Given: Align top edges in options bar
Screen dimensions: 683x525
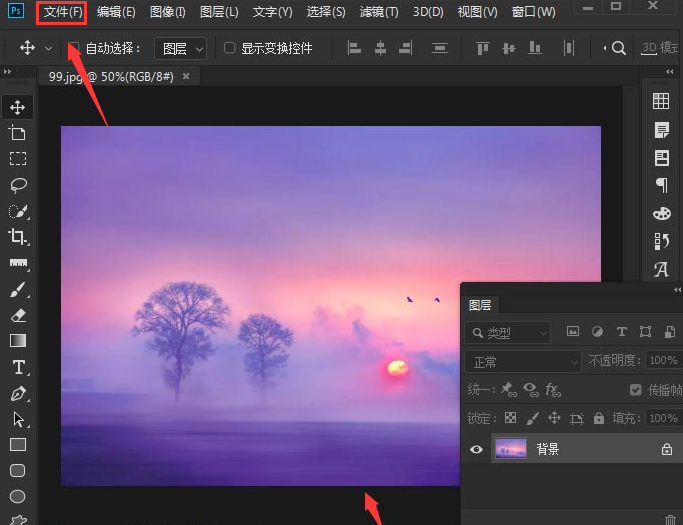Looking at the screenshot, I should (483, 48).
